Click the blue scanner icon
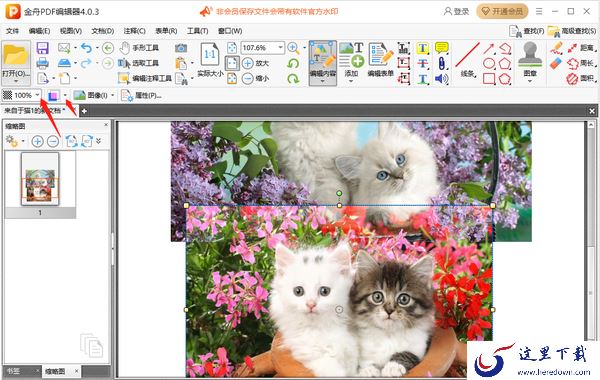The width and height of the screenshot is (600, 380). 64,63
